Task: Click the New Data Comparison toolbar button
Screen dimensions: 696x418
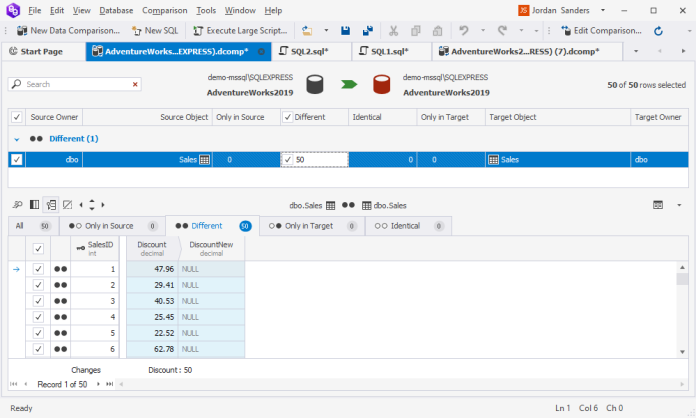Action: [x=68, y=31]
